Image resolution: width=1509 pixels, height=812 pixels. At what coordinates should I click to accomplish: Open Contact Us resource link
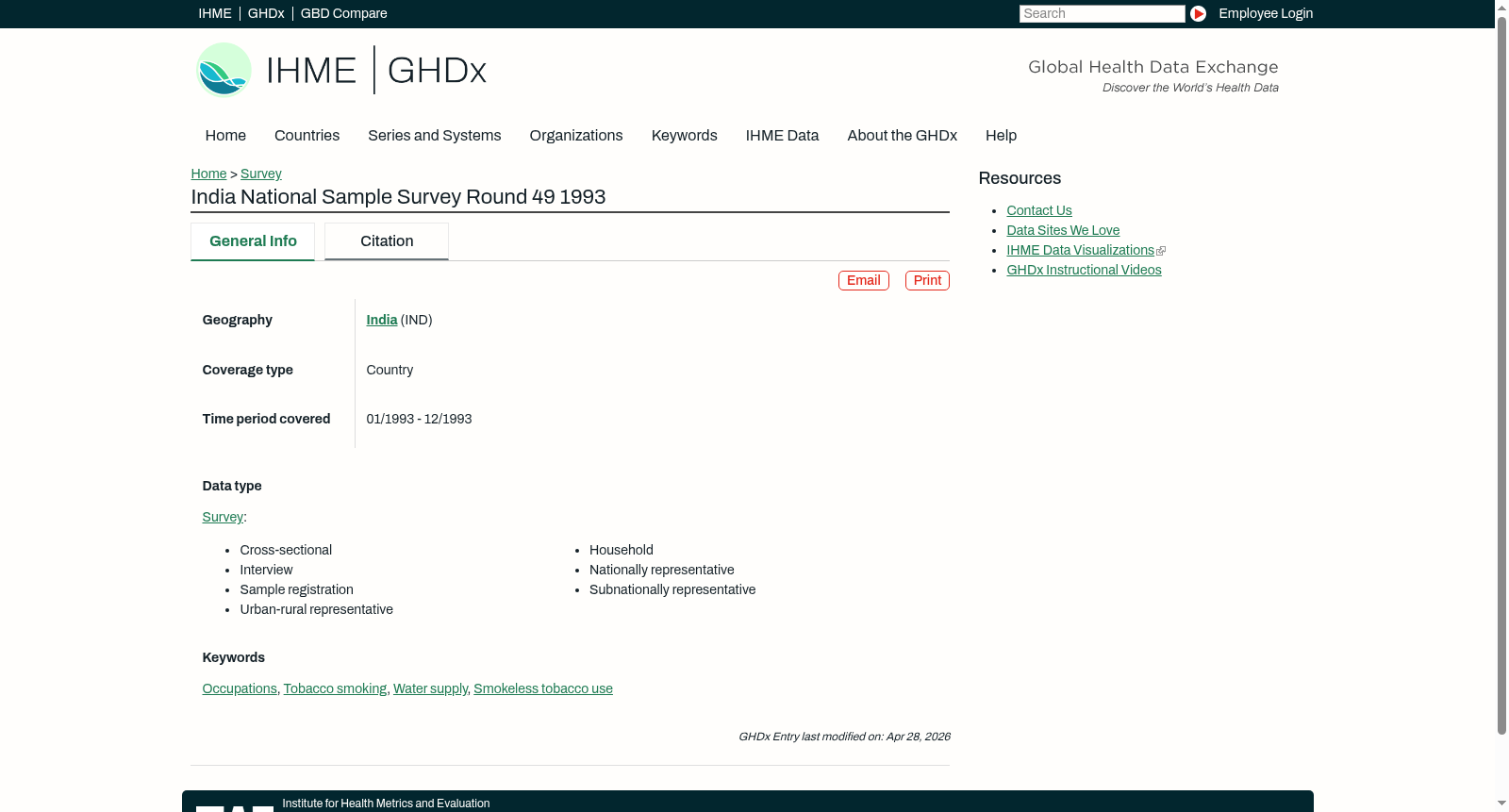click(x=1039, y=210)
